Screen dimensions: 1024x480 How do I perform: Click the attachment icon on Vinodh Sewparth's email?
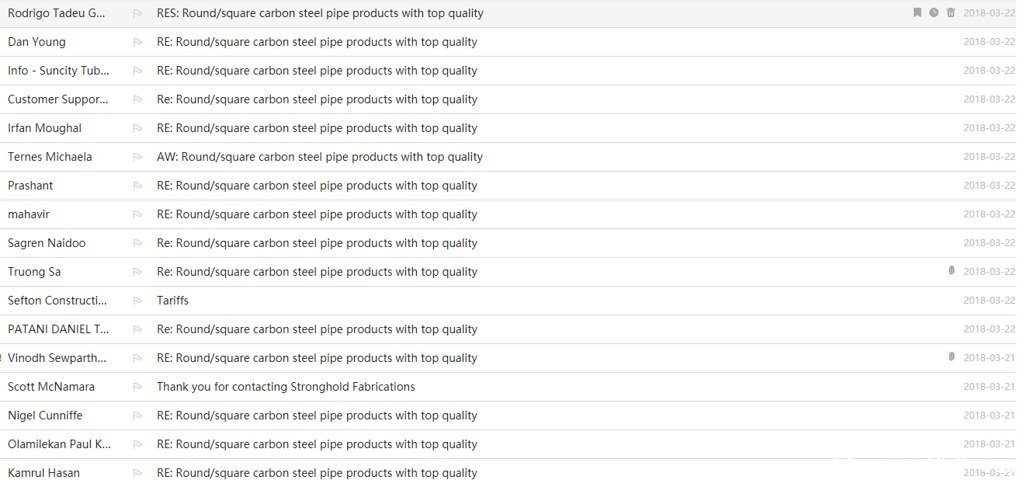tap(952, 357)
